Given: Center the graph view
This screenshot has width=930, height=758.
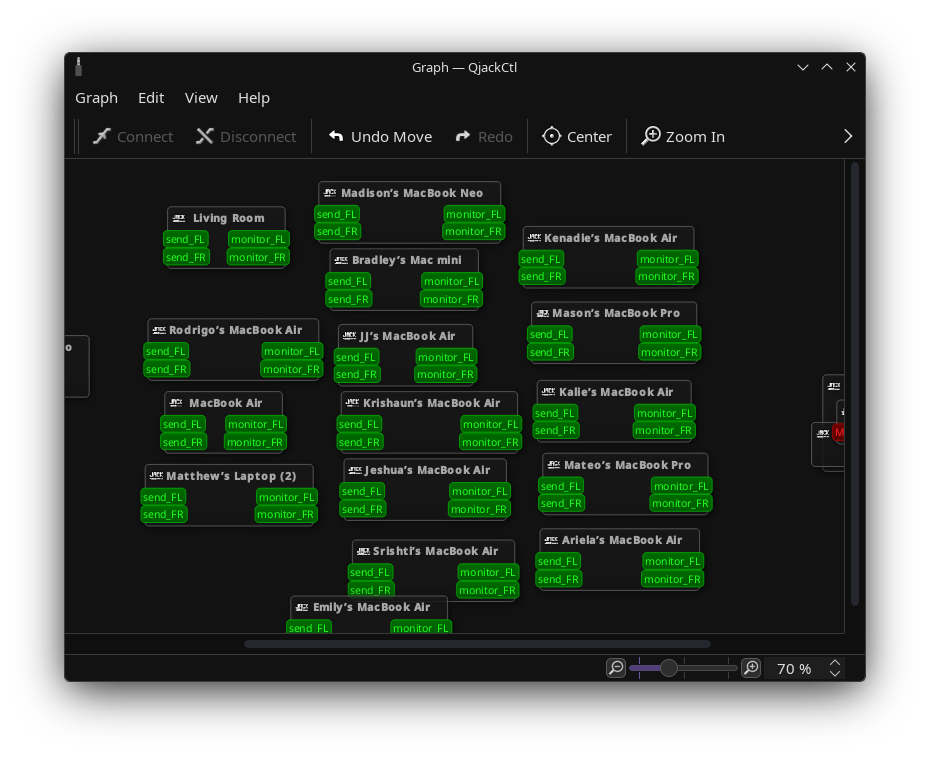Looking at the screenshot, I should pos(577,137).
